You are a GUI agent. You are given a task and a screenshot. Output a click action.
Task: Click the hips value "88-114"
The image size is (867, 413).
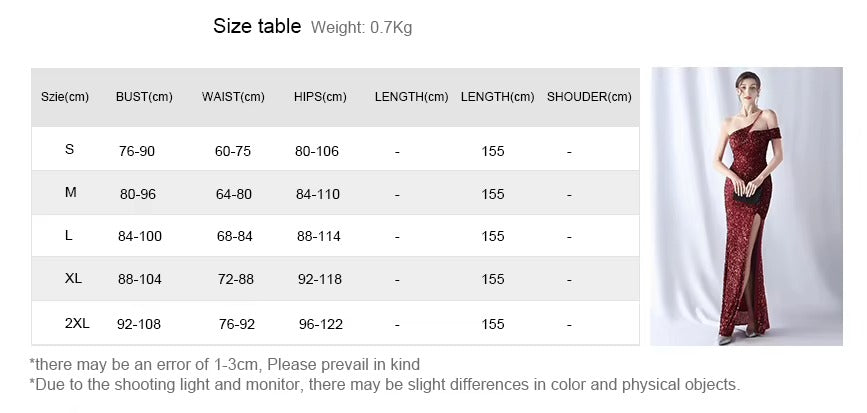click(x=319, y=236)
